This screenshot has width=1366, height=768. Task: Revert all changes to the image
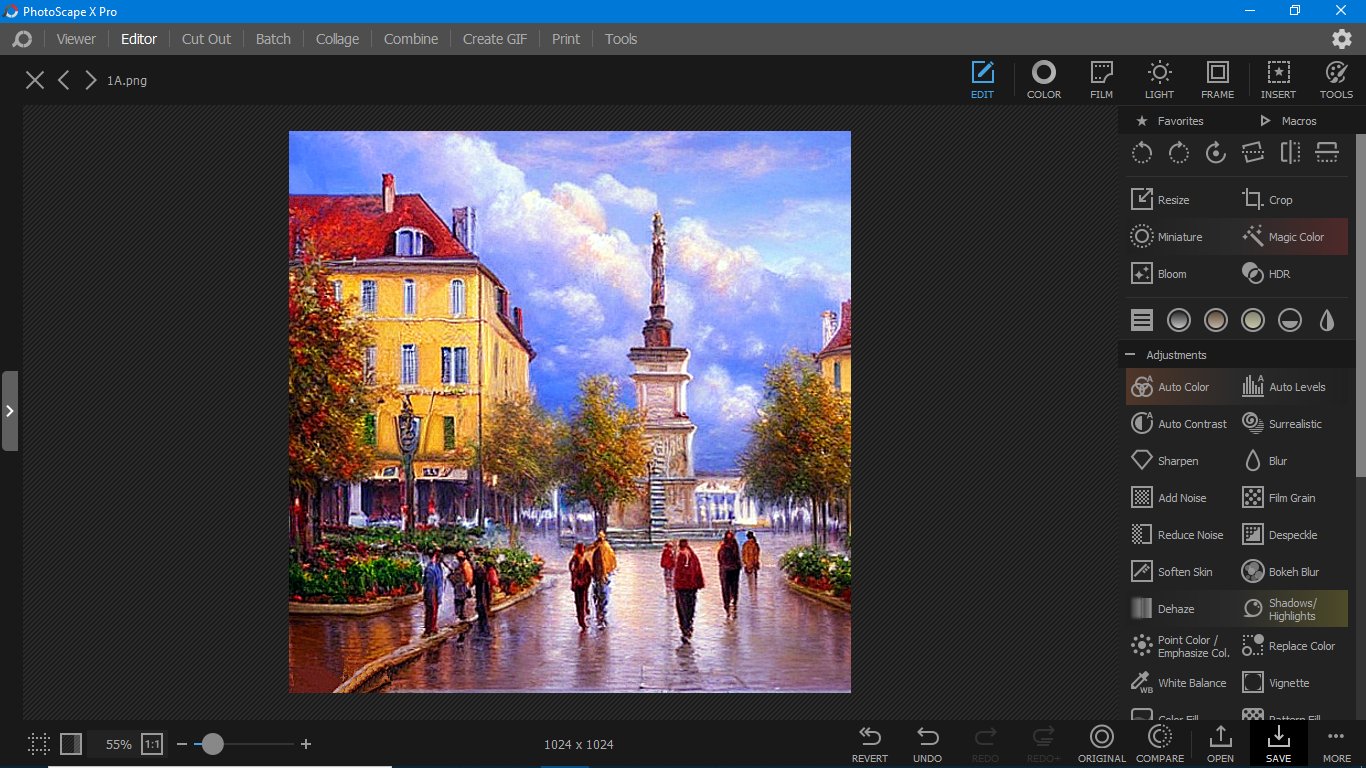coord(870,745)
